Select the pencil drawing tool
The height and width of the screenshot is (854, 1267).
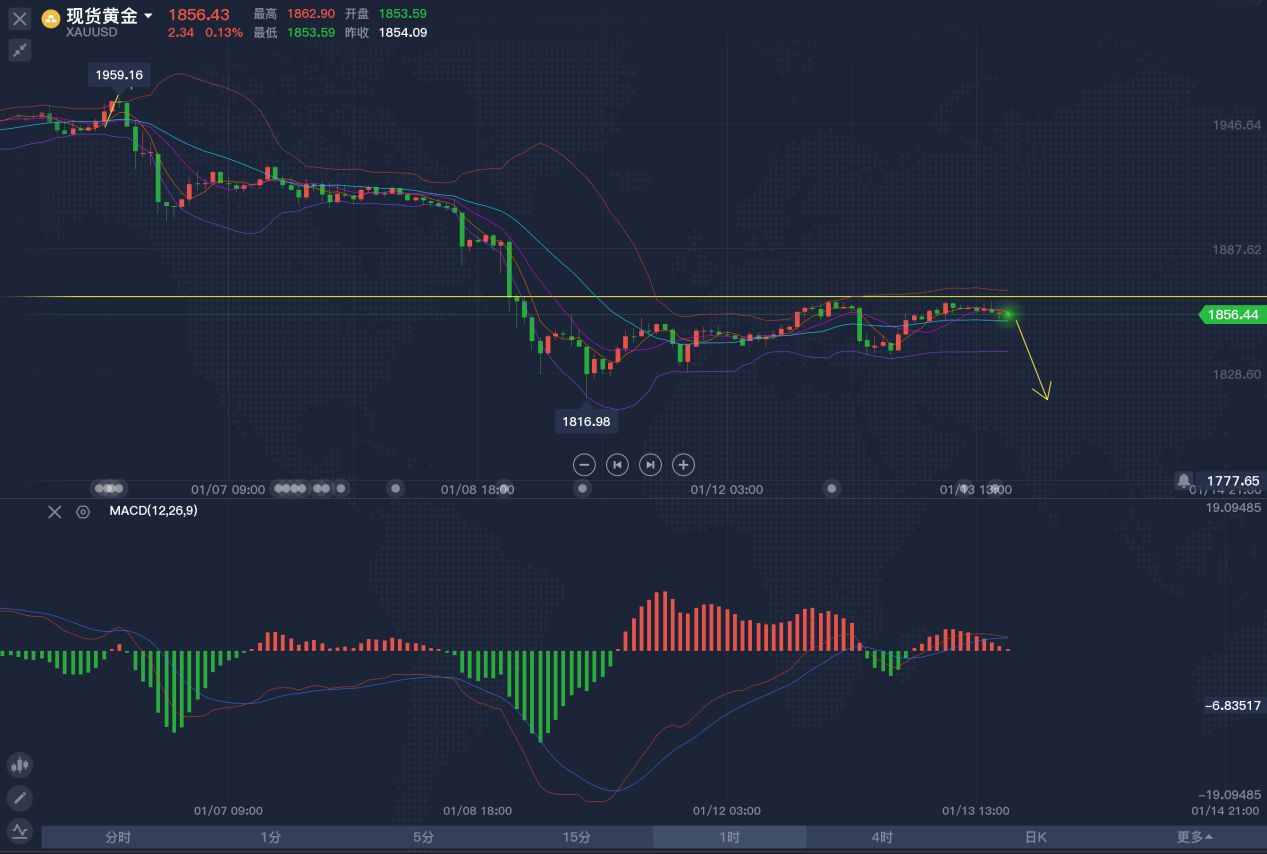click(20, 798)
